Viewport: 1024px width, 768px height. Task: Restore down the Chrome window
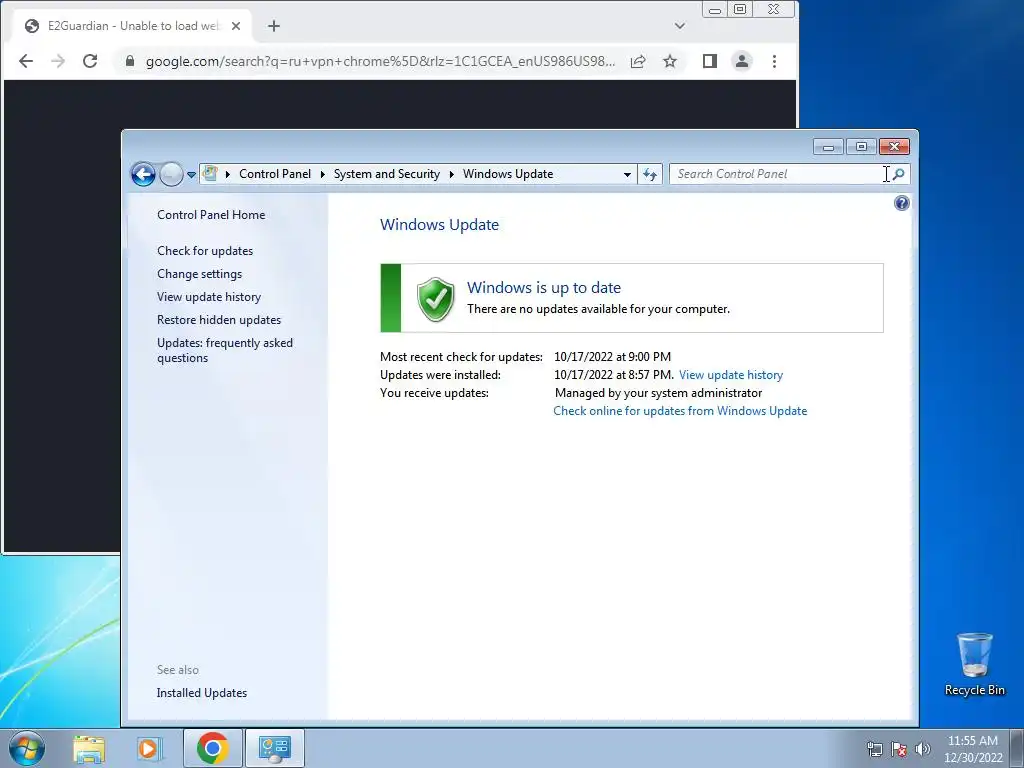tap(740, 9)
